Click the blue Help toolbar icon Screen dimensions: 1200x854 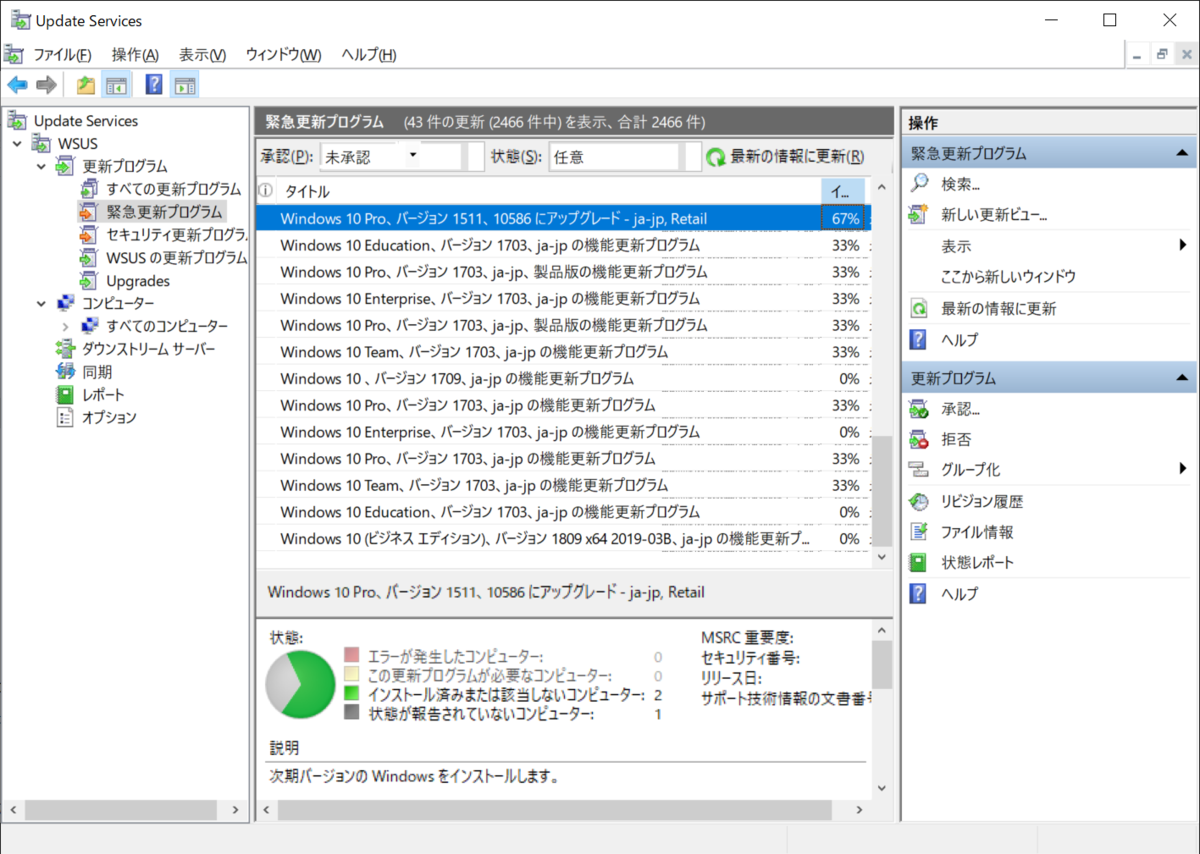pyautogui.click(x=154, y=85)
